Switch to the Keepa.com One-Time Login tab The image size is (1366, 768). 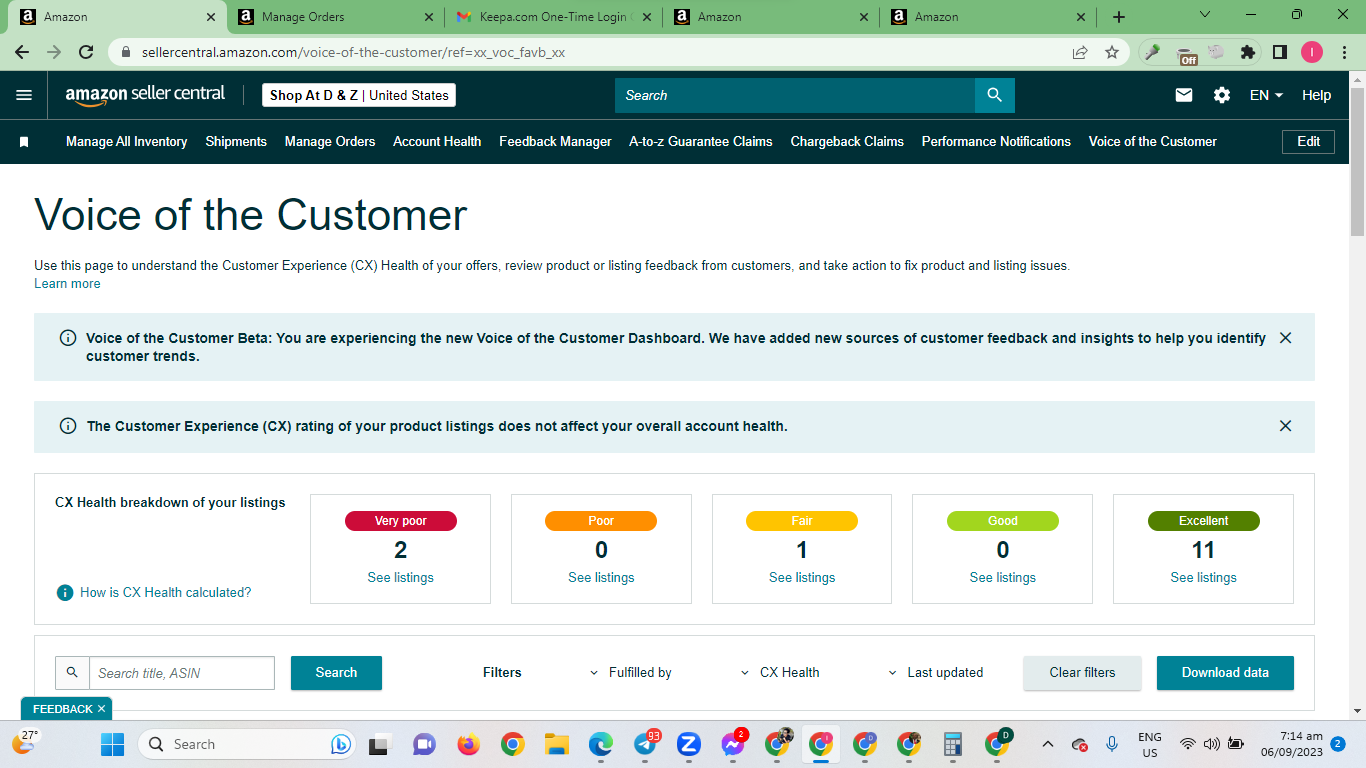pos(553,17)
